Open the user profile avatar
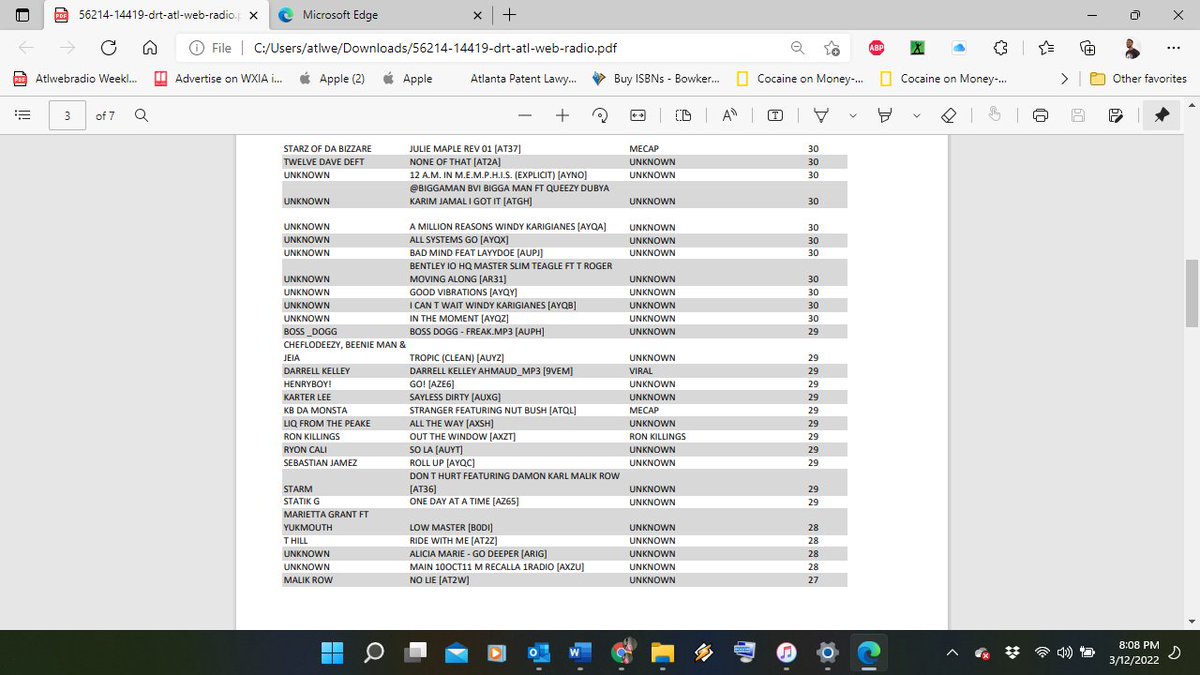This screenshot has height=675, width=1200. [1130, 47]
